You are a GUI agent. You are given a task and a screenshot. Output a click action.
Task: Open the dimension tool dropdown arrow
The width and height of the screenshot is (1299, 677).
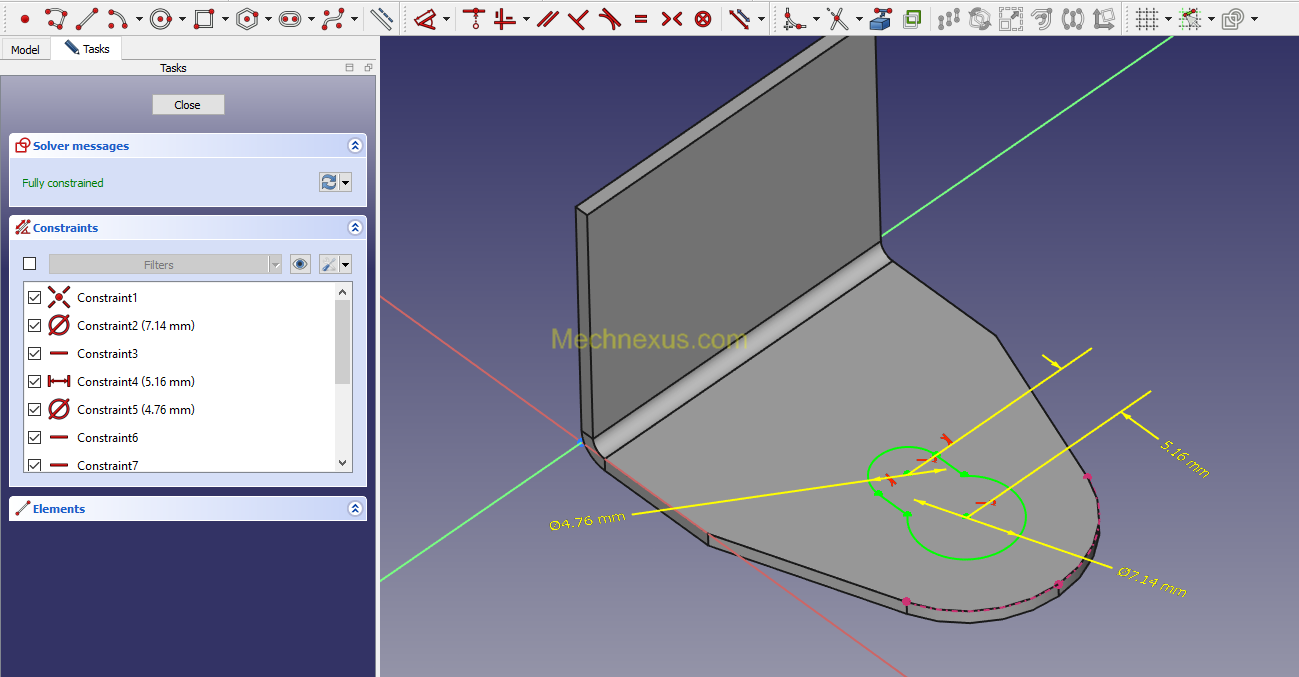447,19
